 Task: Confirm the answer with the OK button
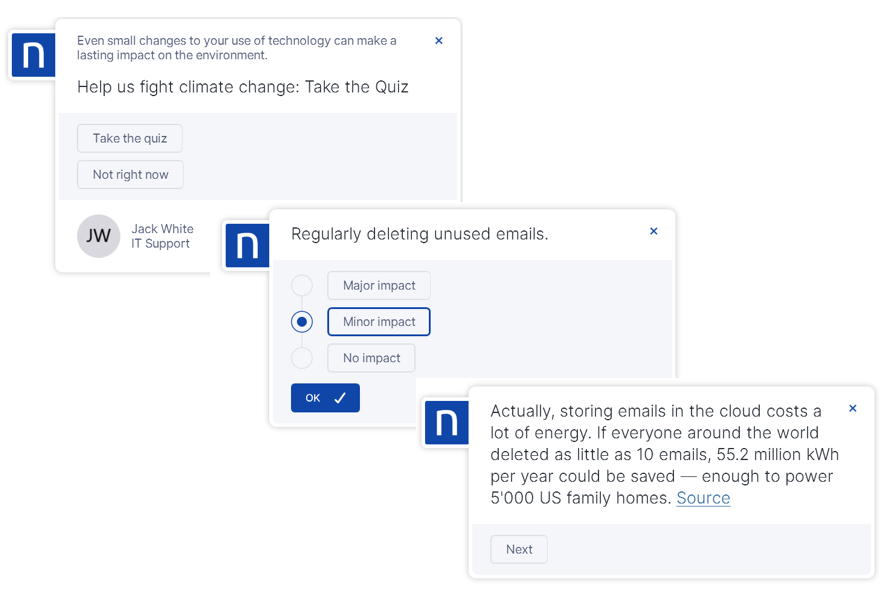(x=325, y=398)
